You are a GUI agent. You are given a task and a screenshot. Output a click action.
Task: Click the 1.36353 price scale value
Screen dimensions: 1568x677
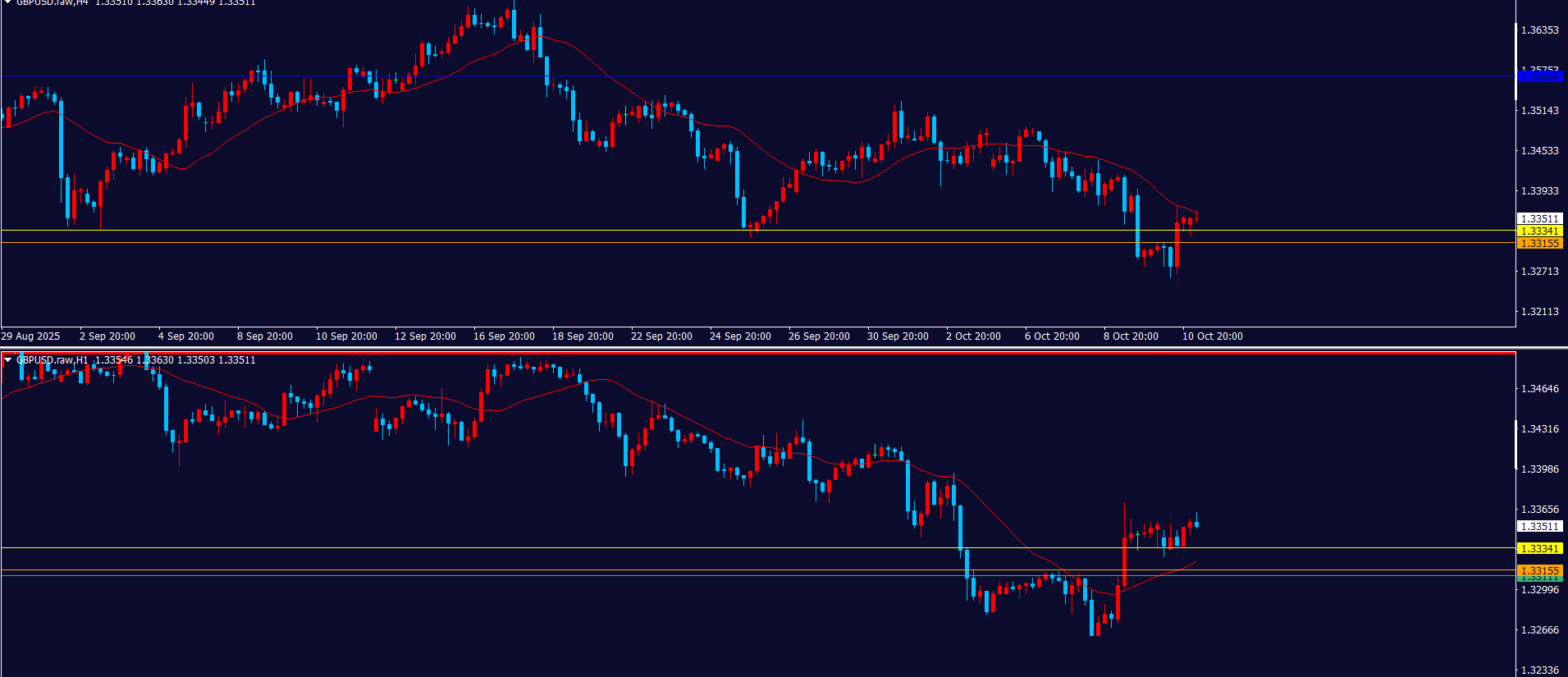click(1539, 30)
